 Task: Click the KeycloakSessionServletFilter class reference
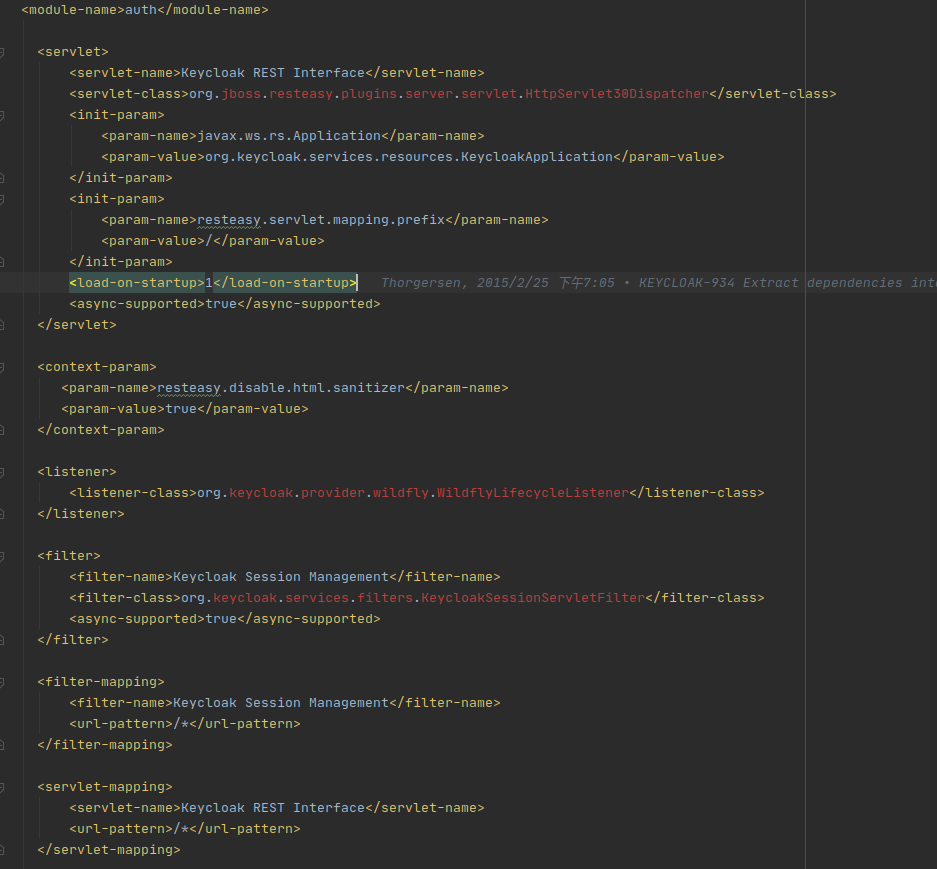[533, 598]
